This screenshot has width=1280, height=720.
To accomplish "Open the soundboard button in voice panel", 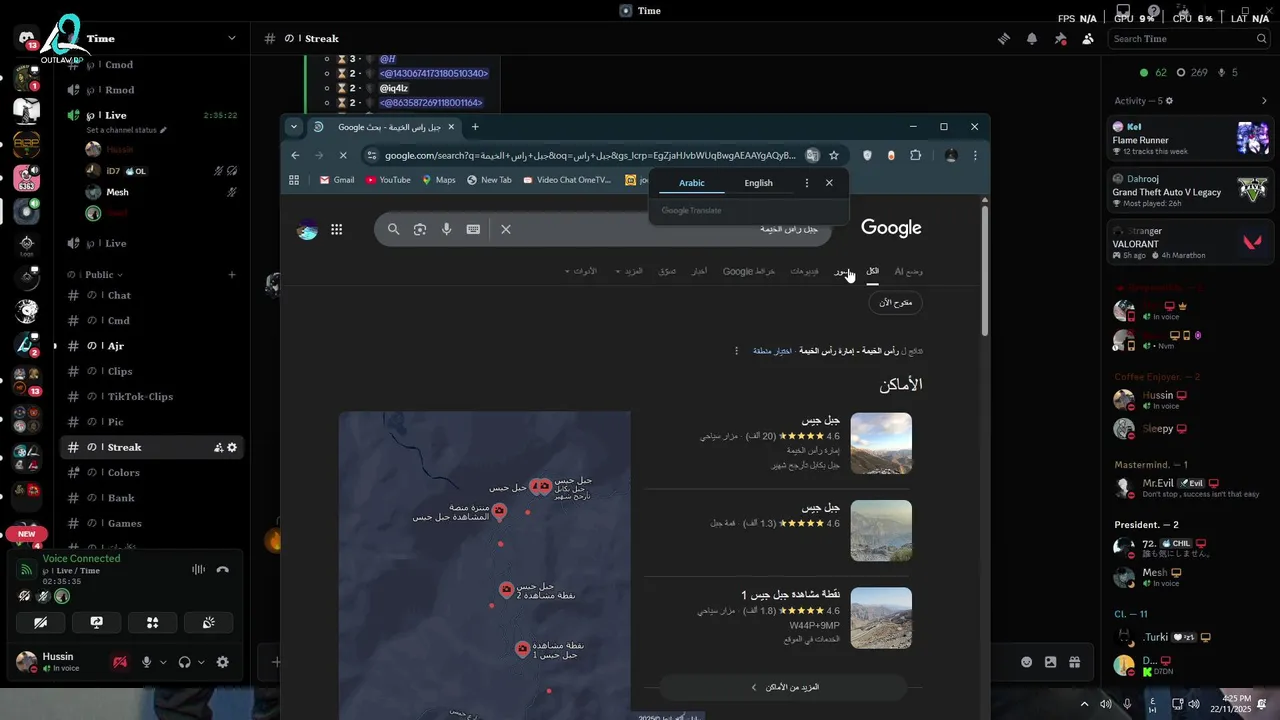I will 208,622.
